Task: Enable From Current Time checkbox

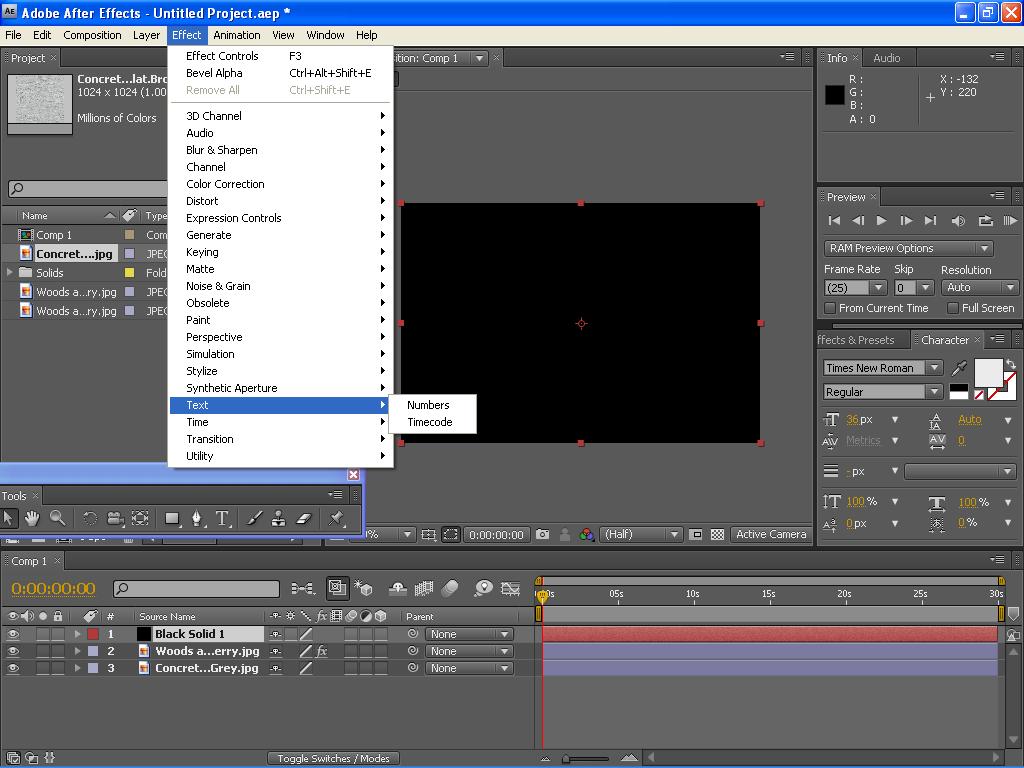Action: 830,308
